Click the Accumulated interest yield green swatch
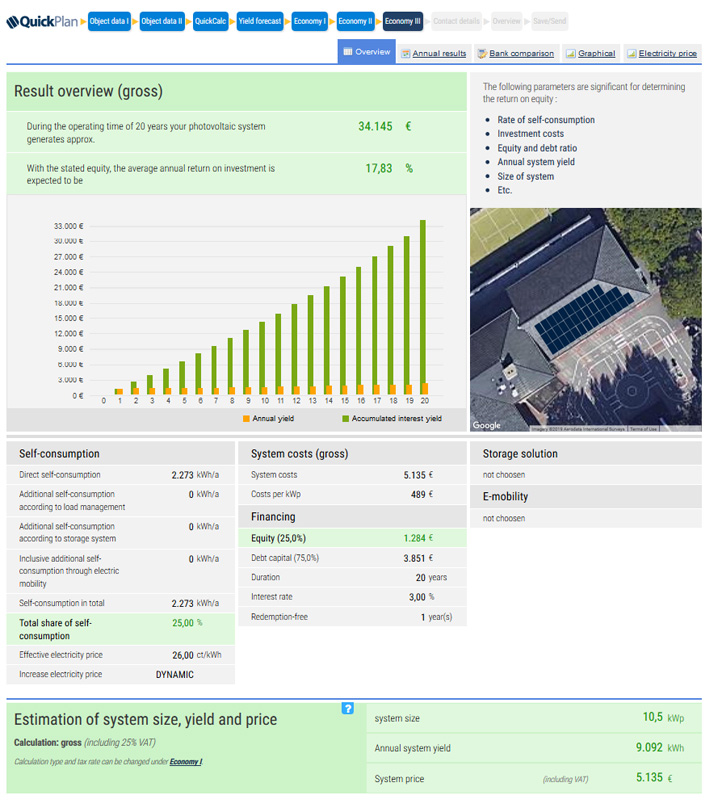 [x=345, y=418]
